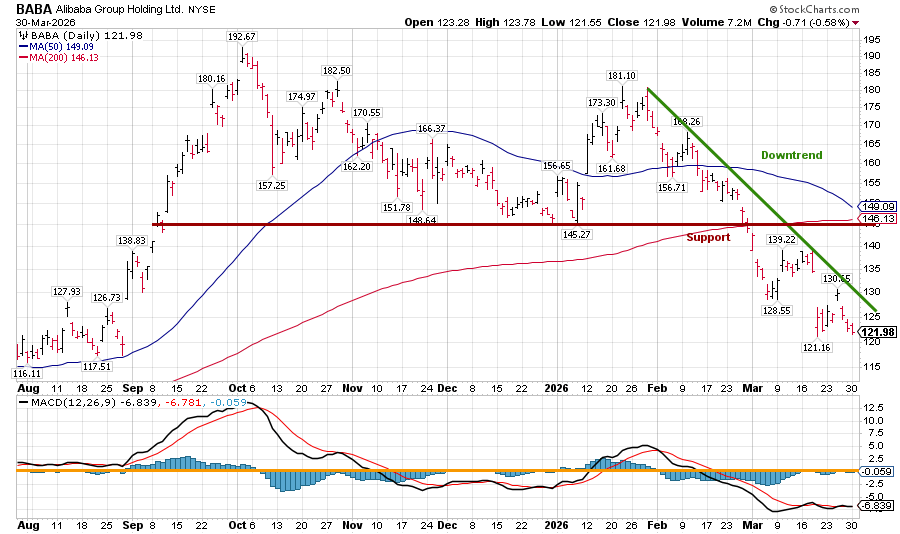This screenshot has height=534, width=900.
Task: Click the 121.16 March low label
Action: pyautogui.click(x=818, y=348)
